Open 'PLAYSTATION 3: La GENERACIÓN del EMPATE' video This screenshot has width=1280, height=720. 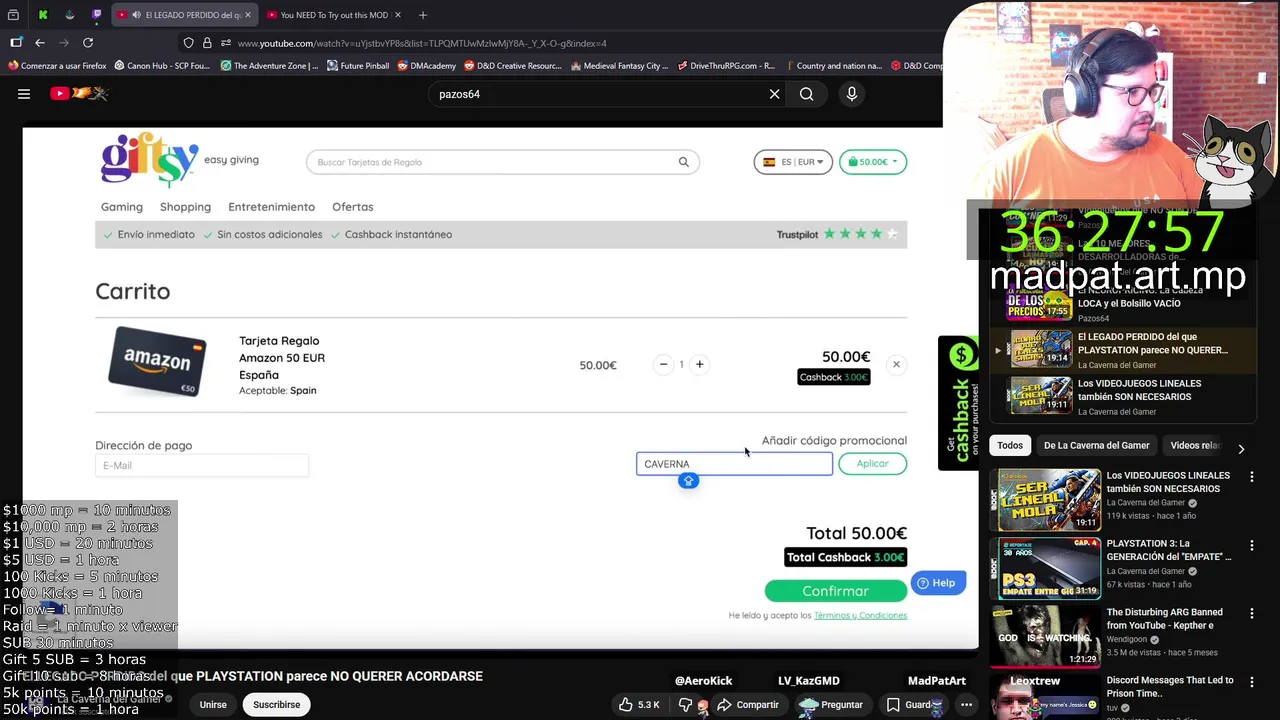pos(1168,550)
